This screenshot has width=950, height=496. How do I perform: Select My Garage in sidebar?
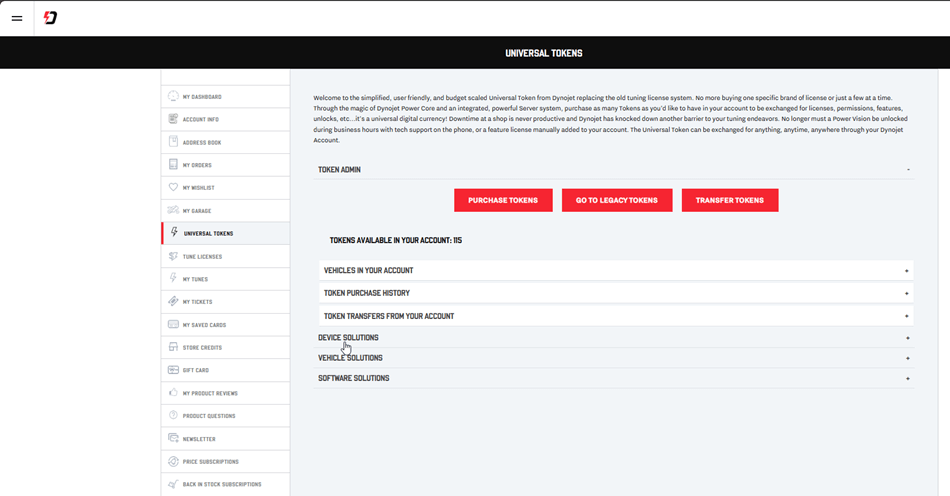[225, 211]
